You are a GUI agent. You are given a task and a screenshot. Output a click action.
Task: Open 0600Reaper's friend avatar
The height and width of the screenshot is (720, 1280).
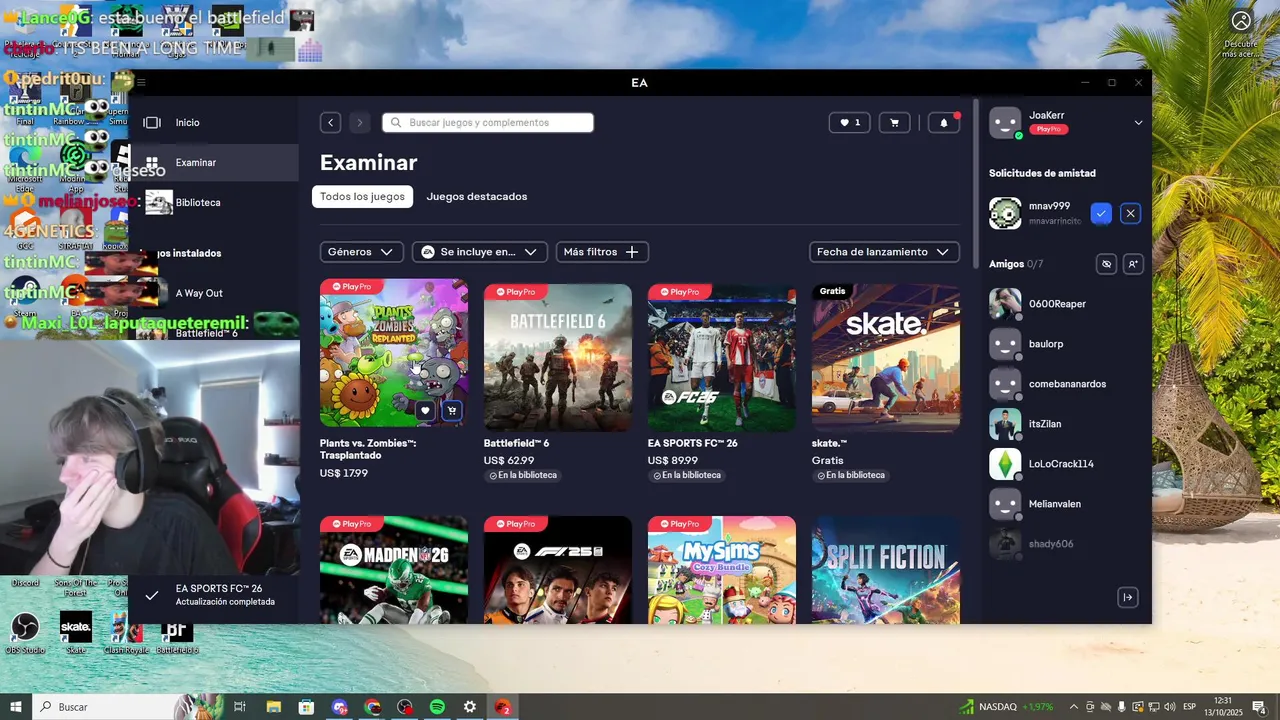tap(1005, 304)
